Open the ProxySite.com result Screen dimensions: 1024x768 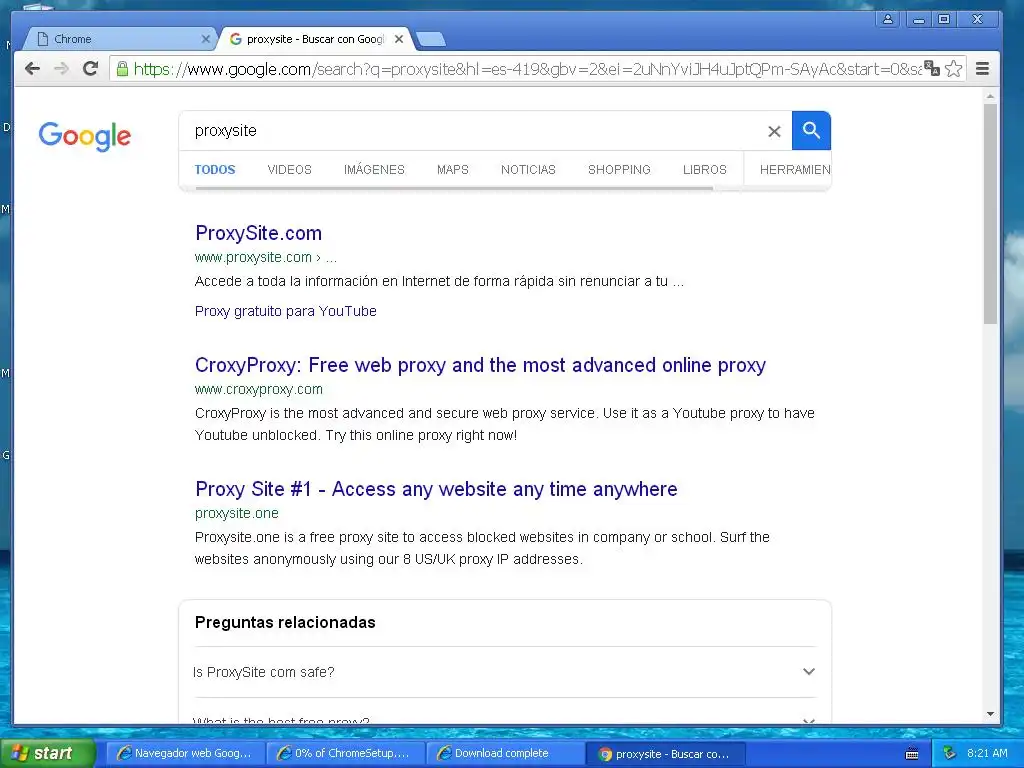[259, 233]
